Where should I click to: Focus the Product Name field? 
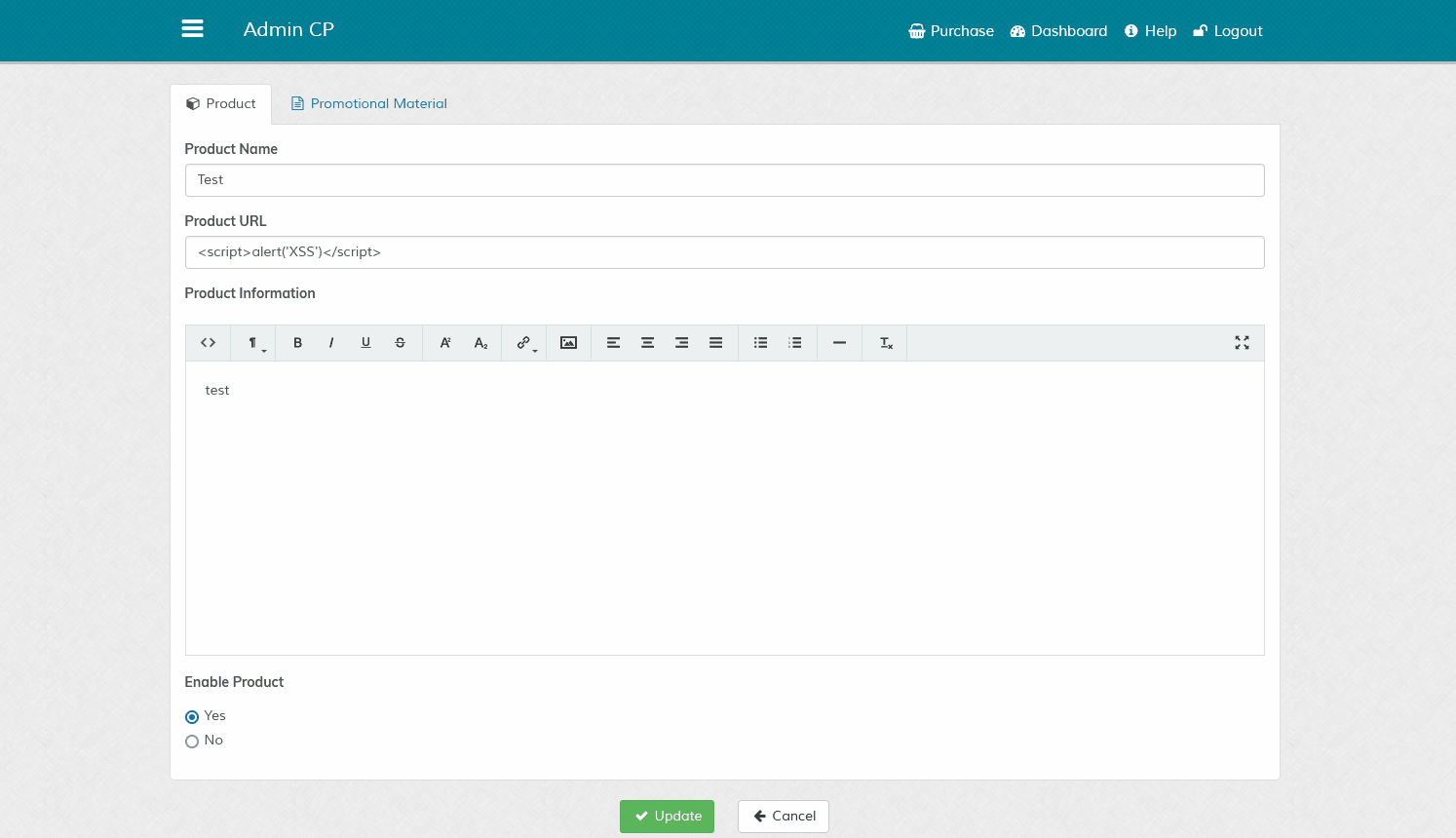point(725,180)
